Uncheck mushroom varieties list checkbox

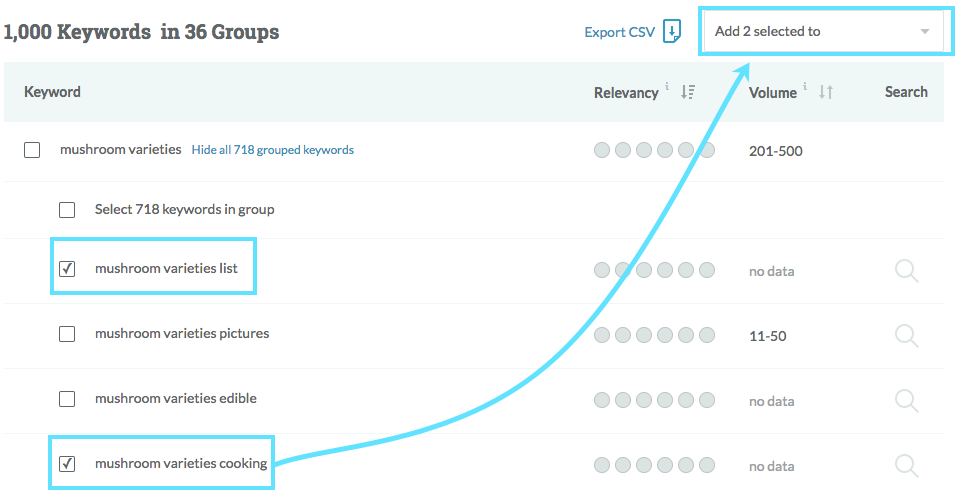click(x=67, y=269)
